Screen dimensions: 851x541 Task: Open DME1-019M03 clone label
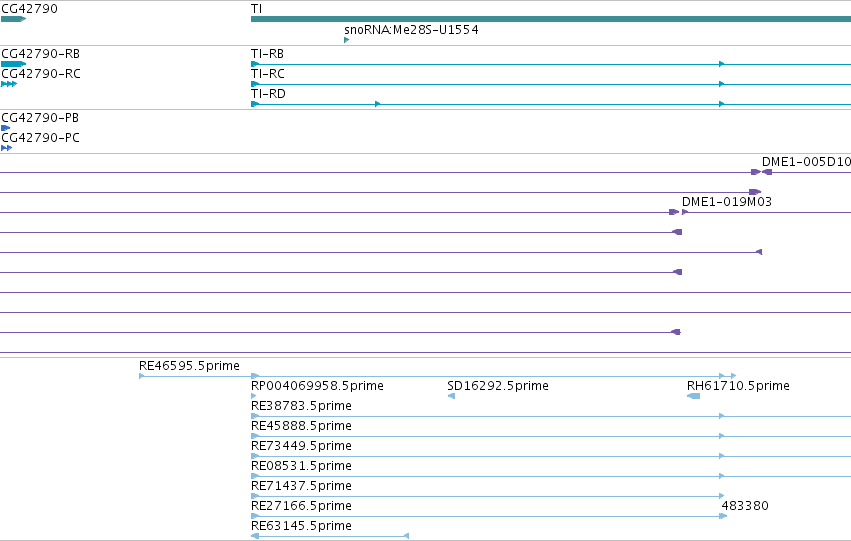tap(727, 202)
